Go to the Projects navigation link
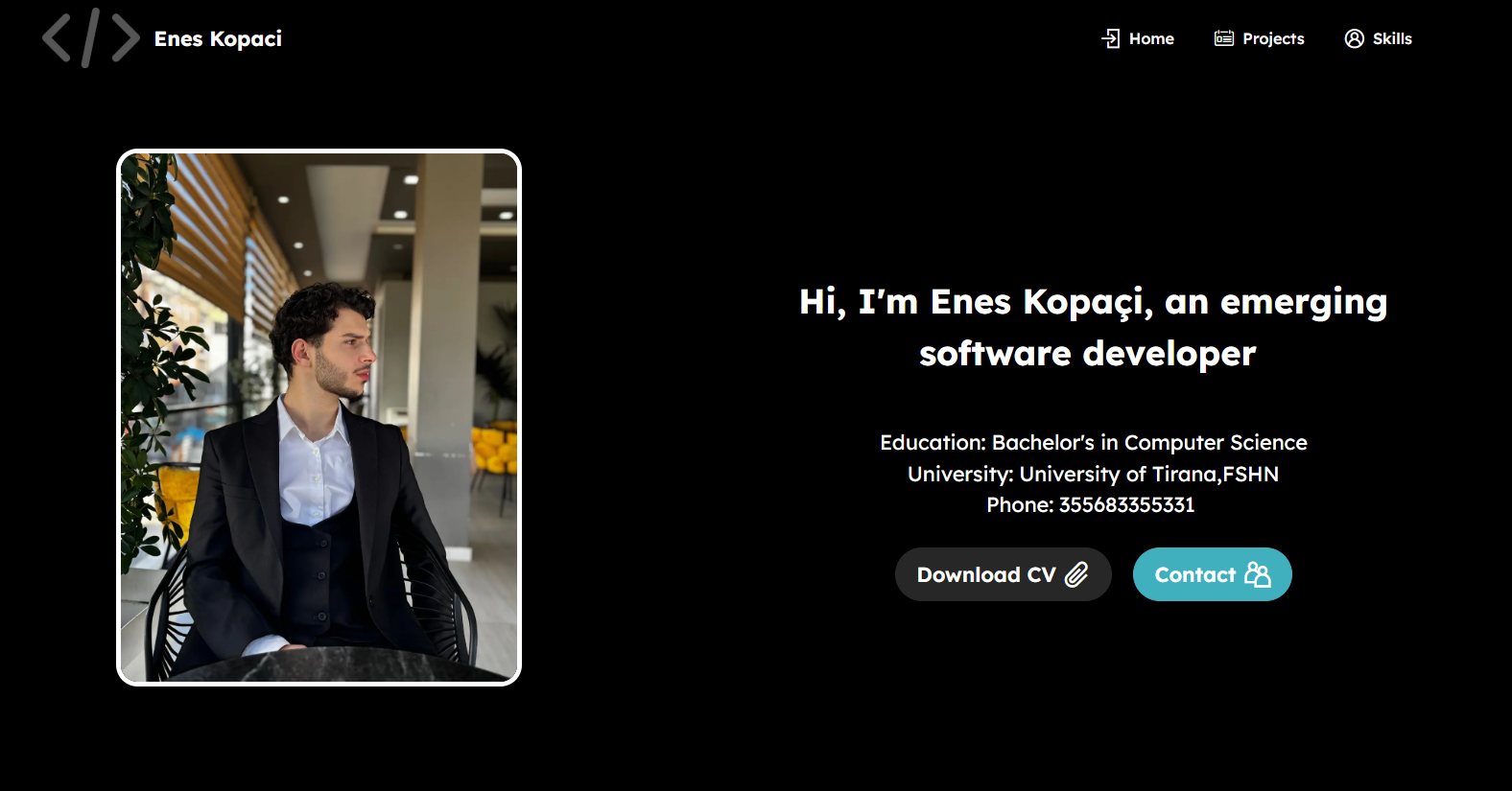Screen dimensions: 1512x791 1272,38
